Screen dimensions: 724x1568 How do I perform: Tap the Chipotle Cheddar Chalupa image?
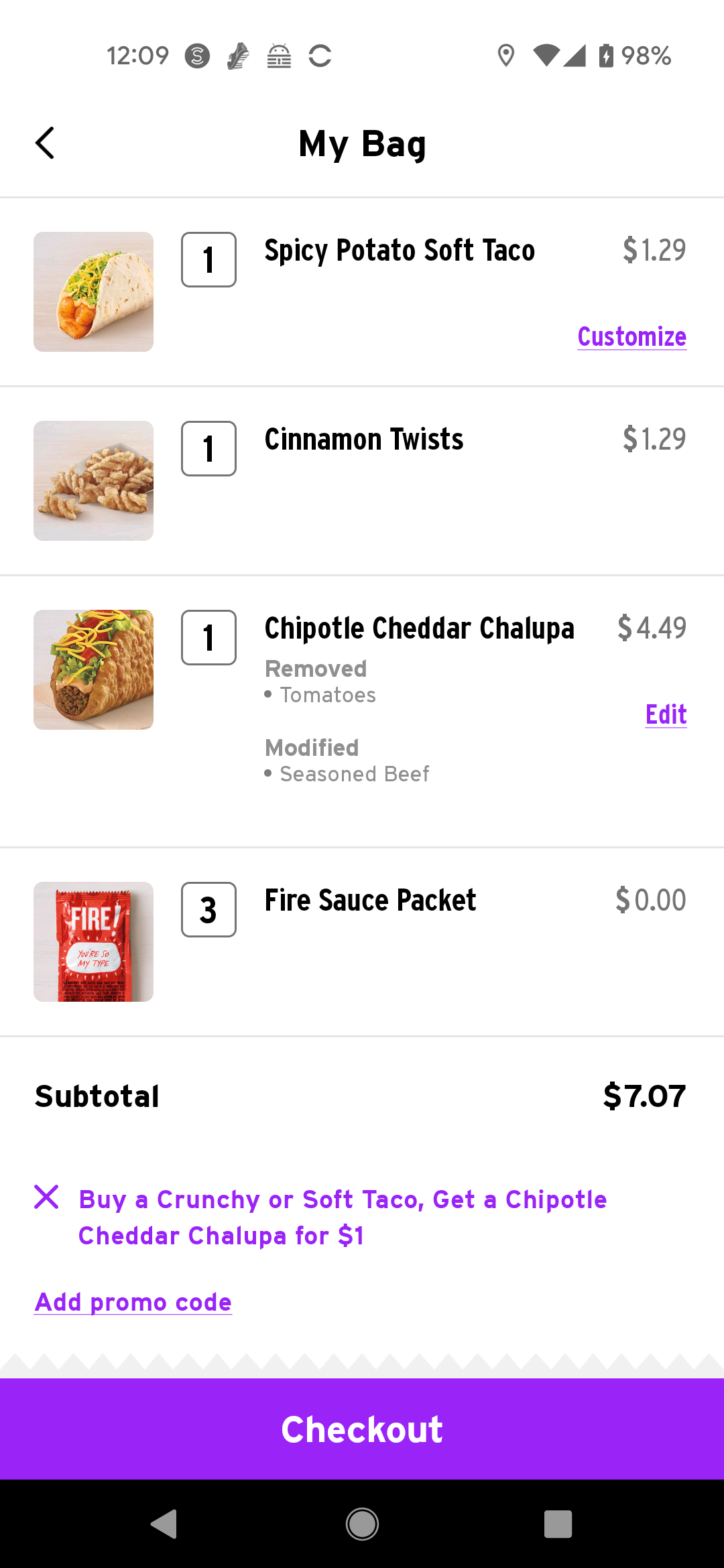click(x=94, y=670)
